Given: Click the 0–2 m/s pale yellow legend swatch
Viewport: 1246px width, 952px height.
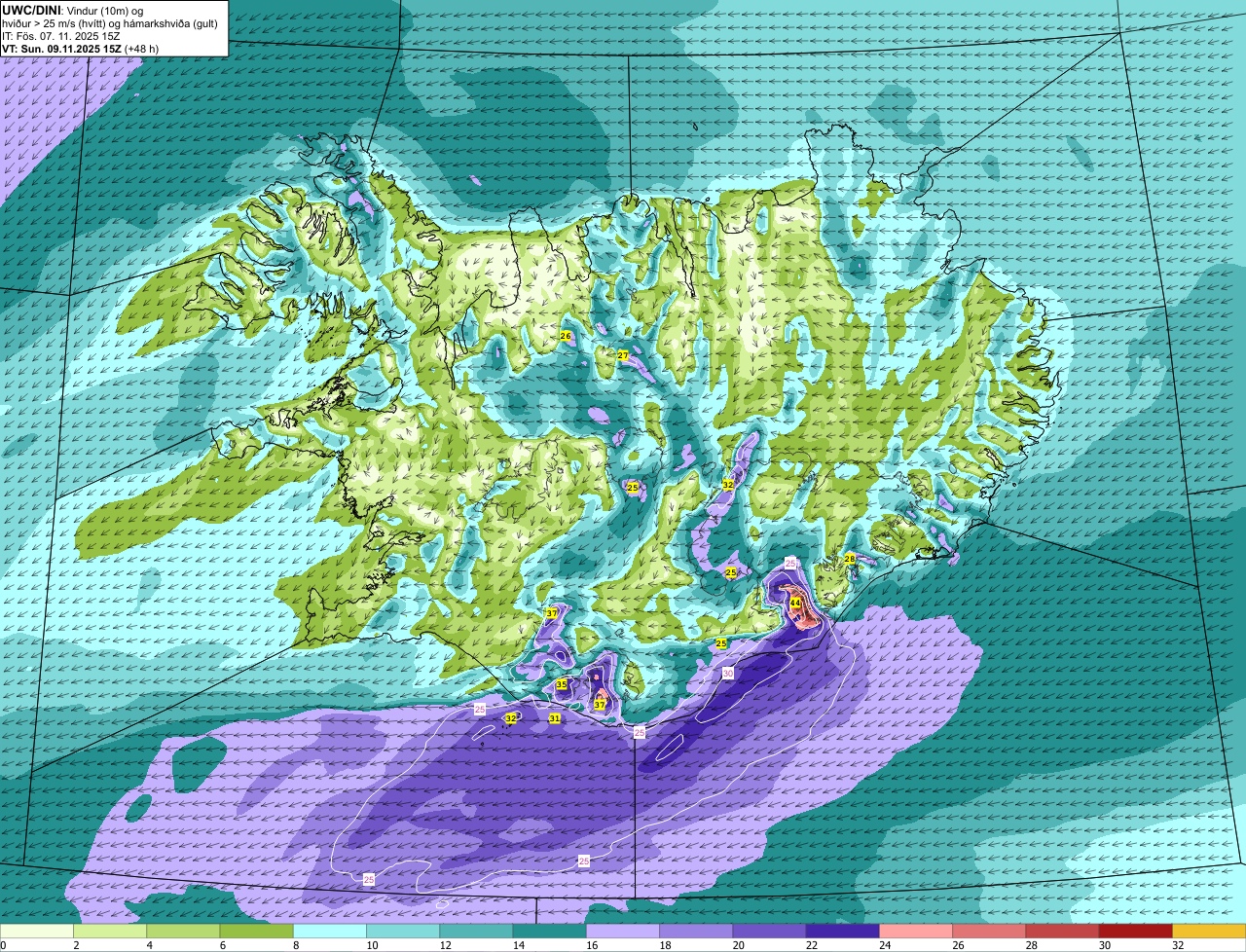Looking at the screenshot, I should click(x=37, y=932).
